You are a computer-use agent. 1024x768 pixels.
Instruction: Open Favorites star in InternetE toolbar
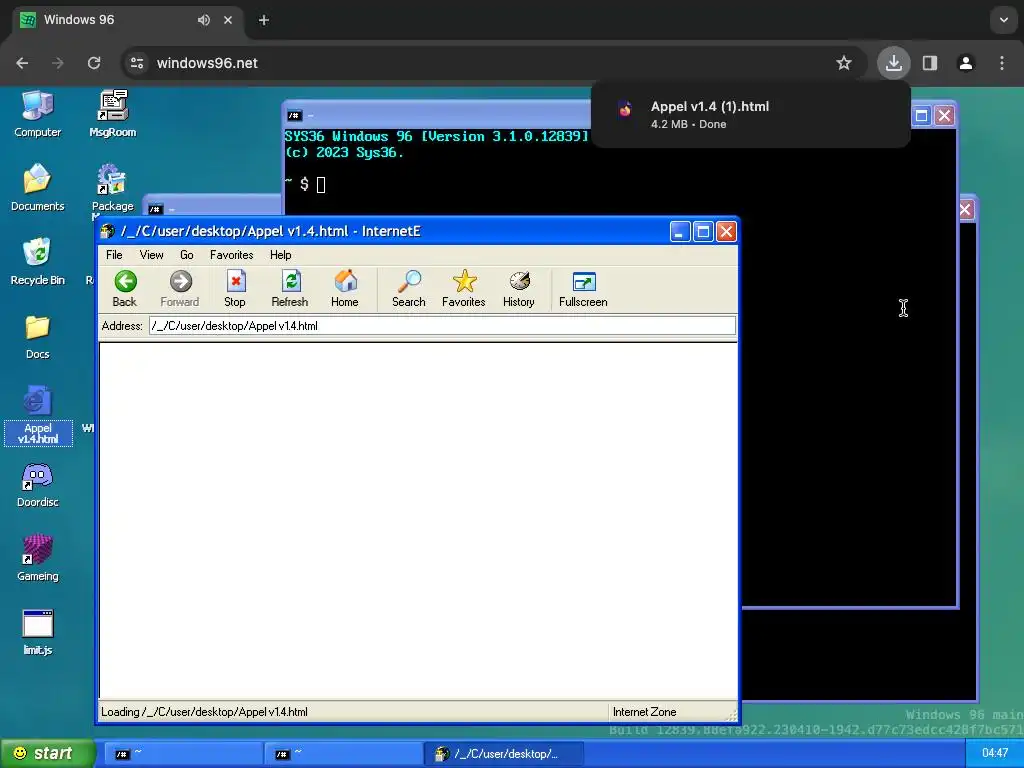pyautogui.click(x=464, y=289)
